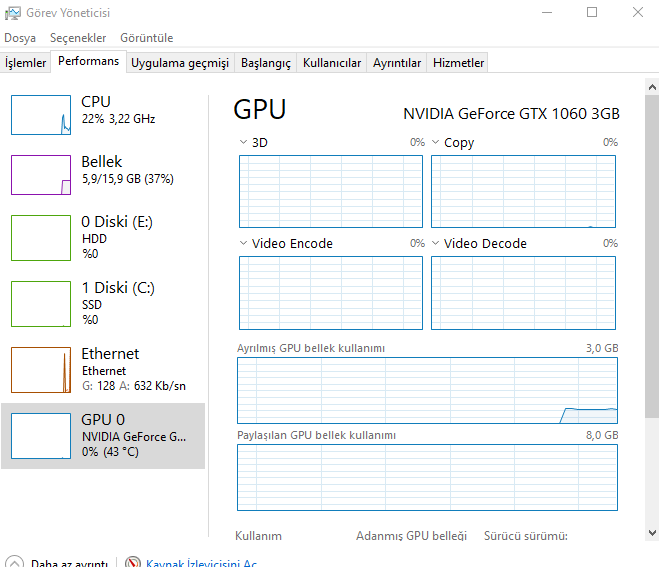Select the CPU usage thumbnail graph
Viewport: 659px width, 567px height.
[x=41, y=115]
